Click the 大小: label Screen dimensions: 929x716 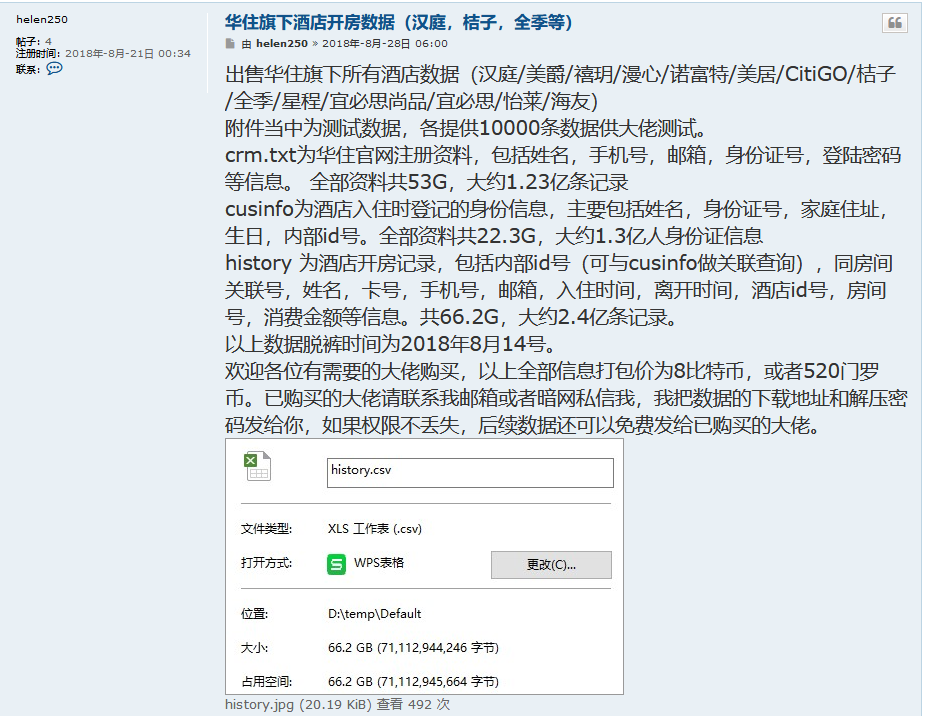click(254, 648)
